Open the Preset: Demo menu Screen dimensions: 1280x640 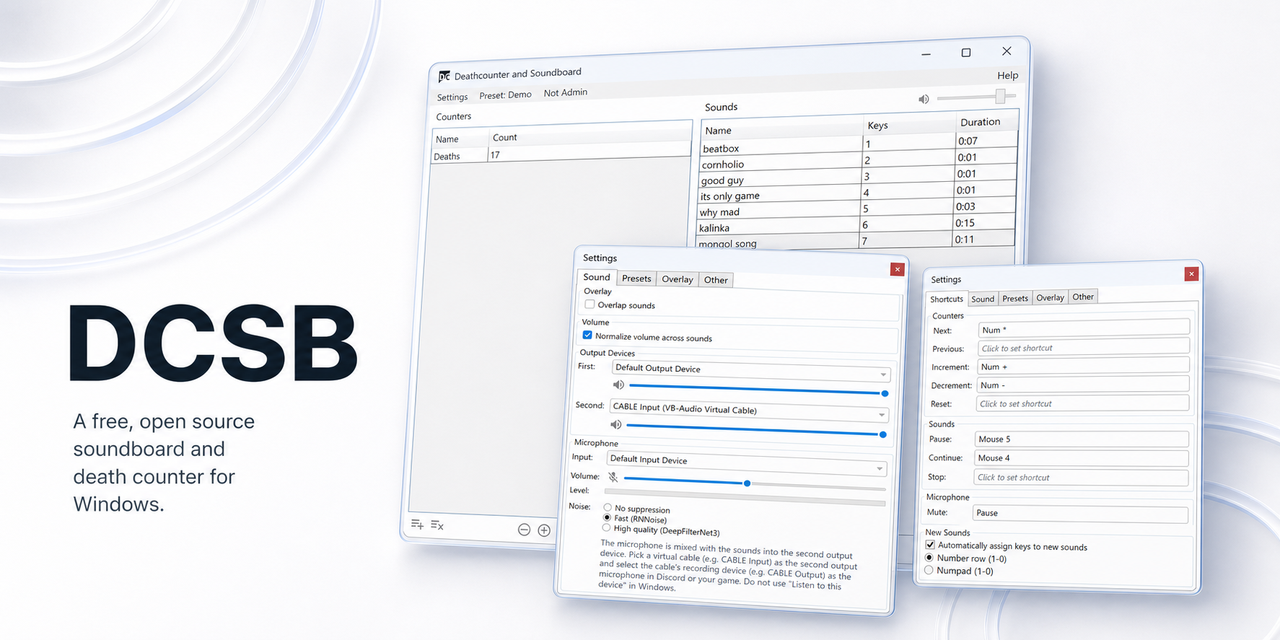[505, 95]
